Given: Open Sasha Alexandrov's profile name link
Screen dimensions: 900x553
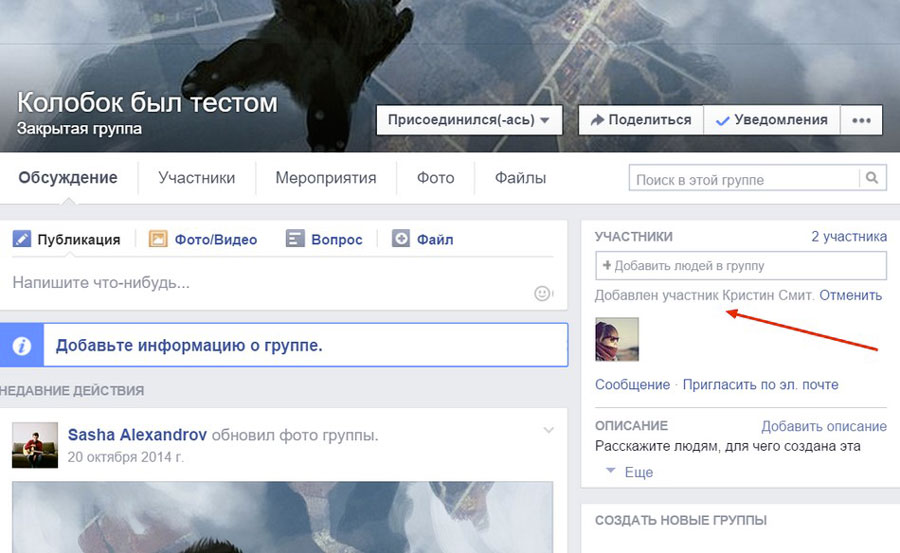Looking at the screenshot, I should point(137,435).
